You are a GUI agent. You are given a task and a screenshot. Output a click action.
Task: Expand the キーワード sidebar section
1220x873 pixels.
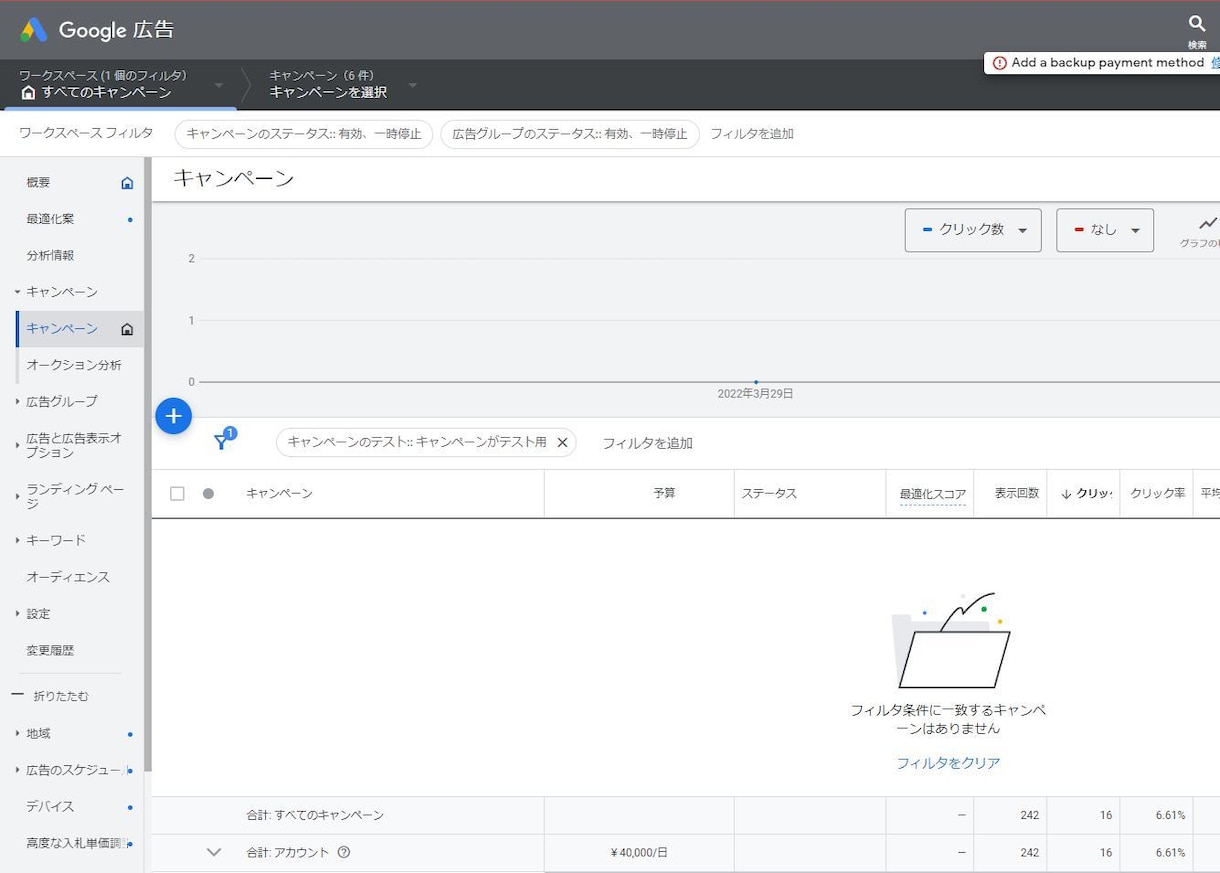pos(17,540)
